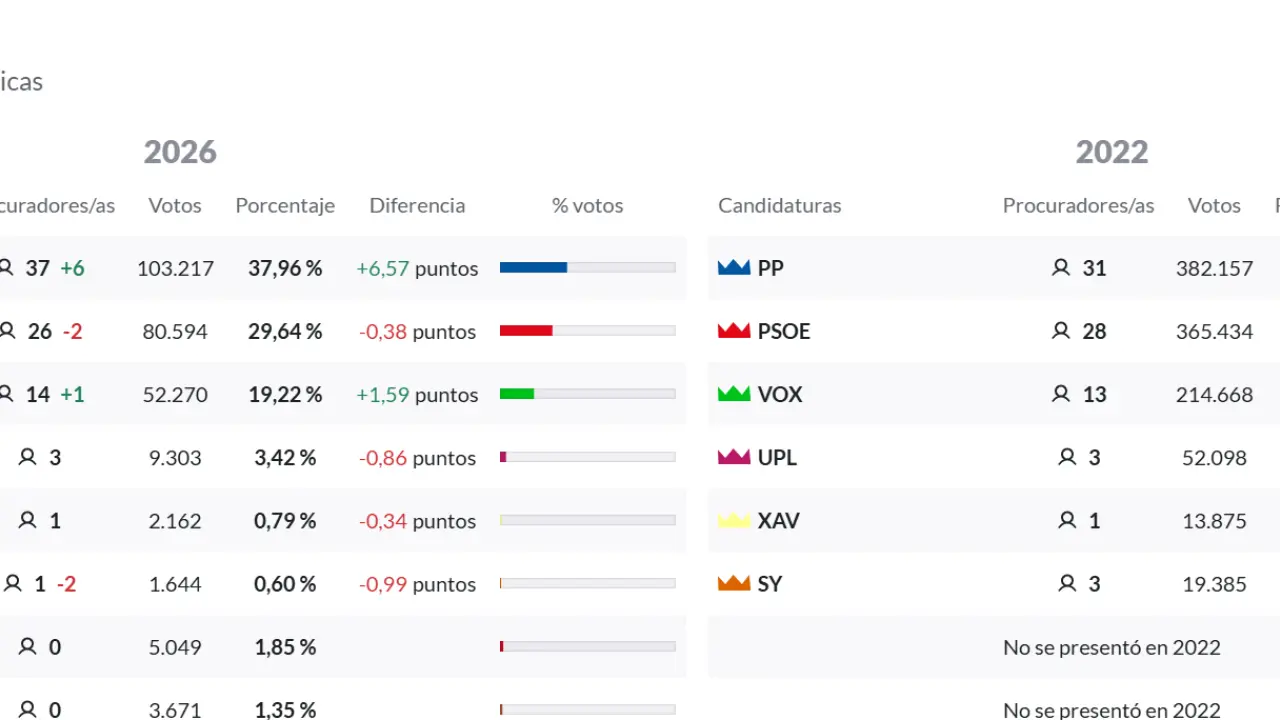Click the red 29,64 % vote bar
The width and height of the screenshot is (1280, 720).
(527, 331)
